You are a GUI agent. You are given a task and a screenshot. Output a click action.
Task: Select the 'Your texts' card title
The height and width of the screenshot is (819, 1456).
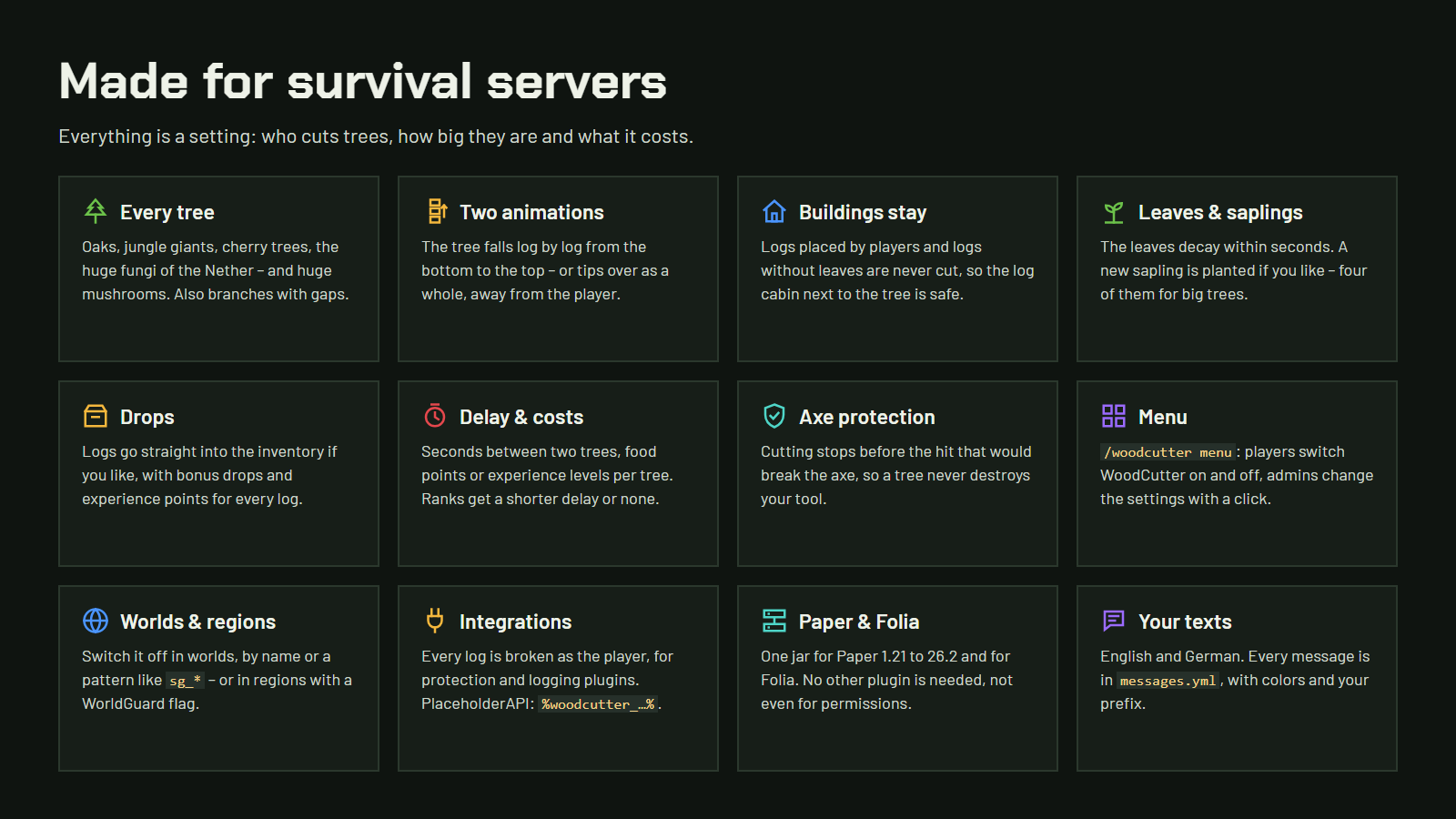tap(1185, 622)
